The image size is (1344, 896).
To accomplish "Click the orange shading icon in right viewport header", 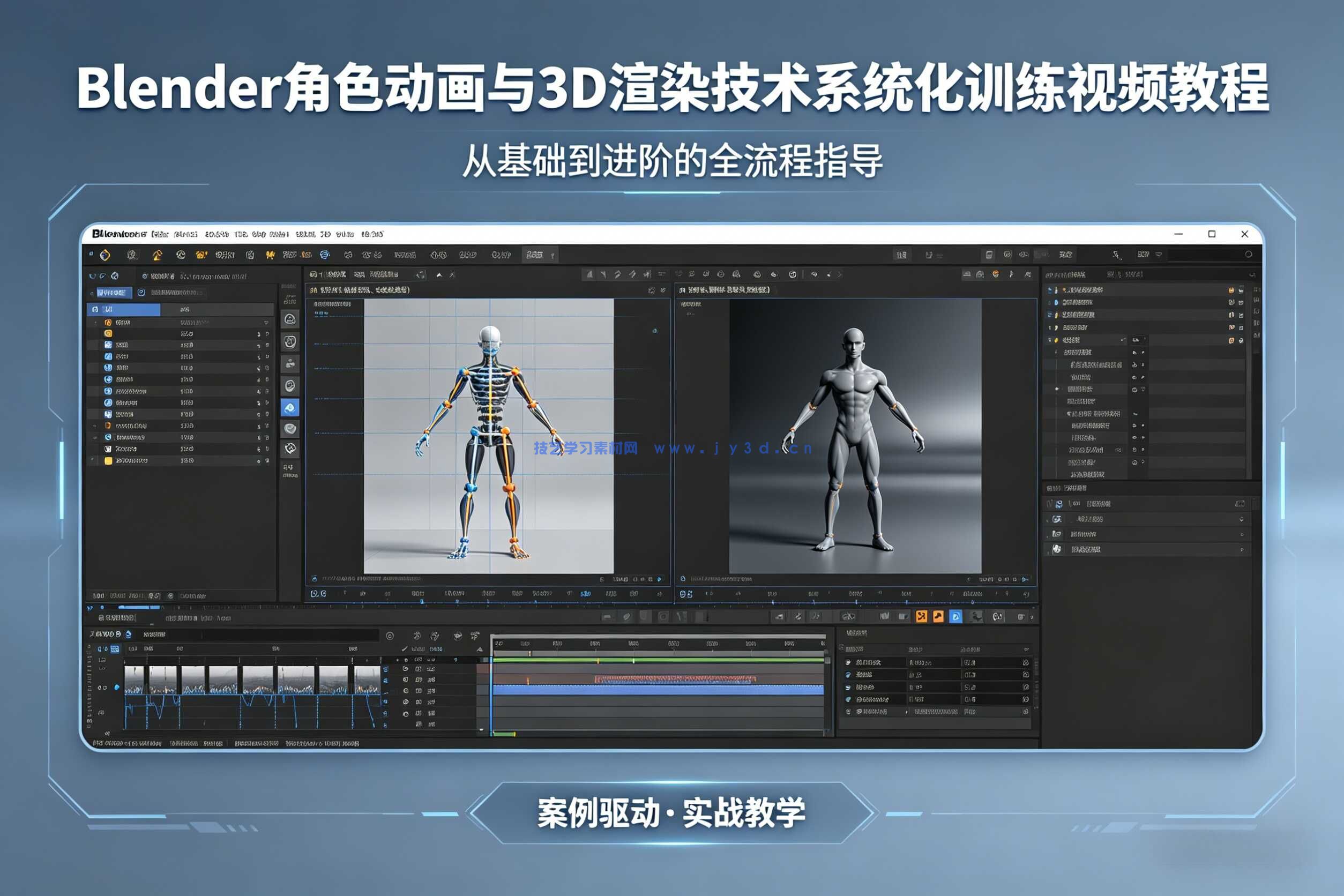I will click(x=996, y=274).
